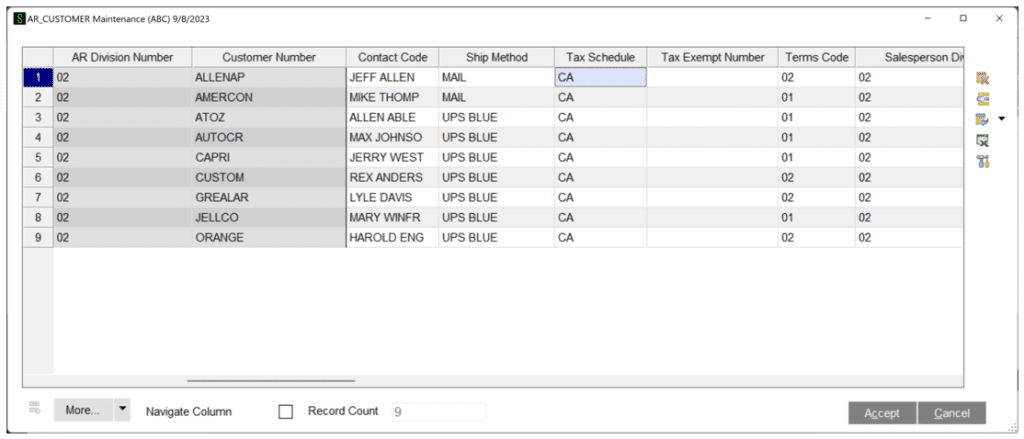Click the Tax Schedule column header
The image size is (1024, 439).
click(x=600, y=57)
